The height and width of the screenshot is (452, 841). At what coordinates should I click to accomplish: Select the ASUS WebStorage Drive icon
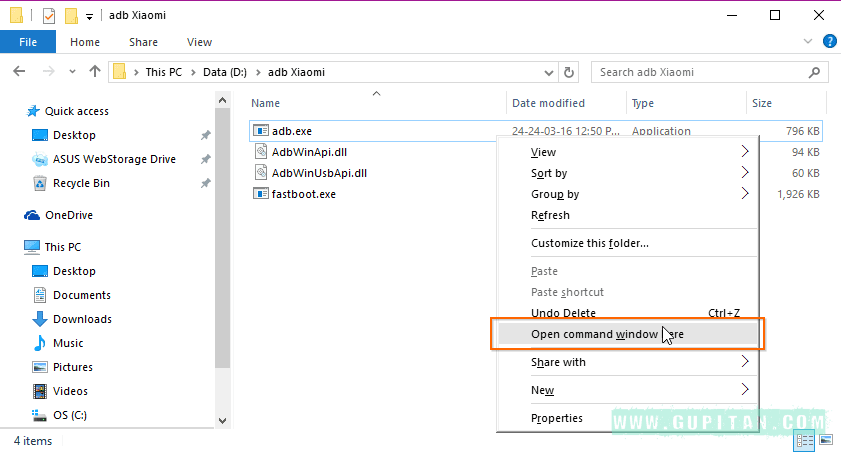(40, 159)
